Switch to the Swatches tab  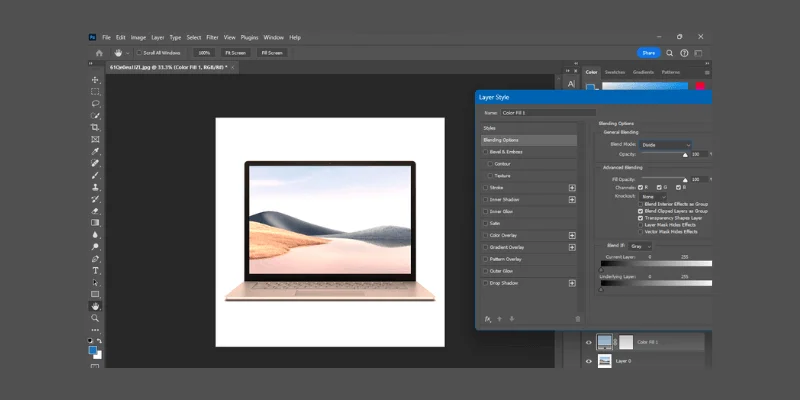tap(615, 72)
